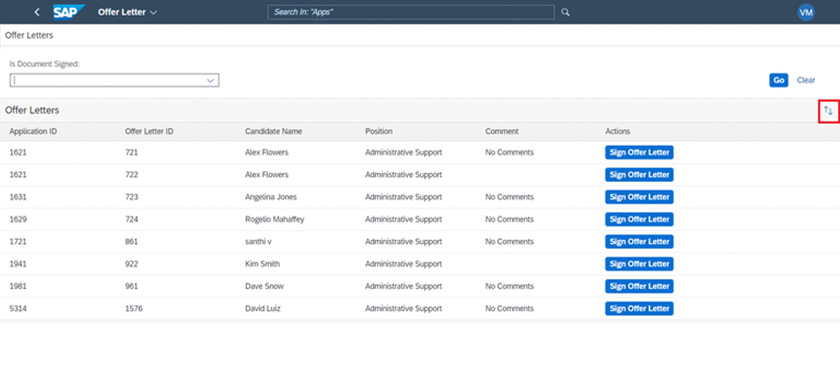This screenshot has height=390, width=840.
Task: Select Administrative Support in Kim Smith row
Action: point(403,264)
